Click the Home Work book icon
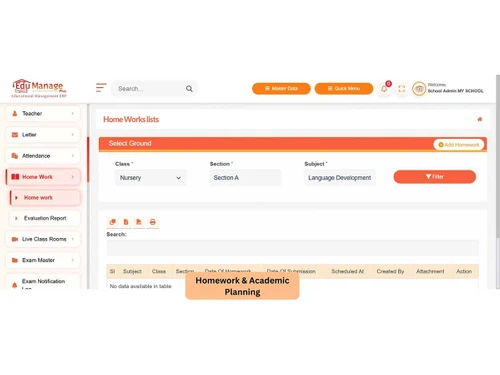500x375 pixels. [15, 177]
